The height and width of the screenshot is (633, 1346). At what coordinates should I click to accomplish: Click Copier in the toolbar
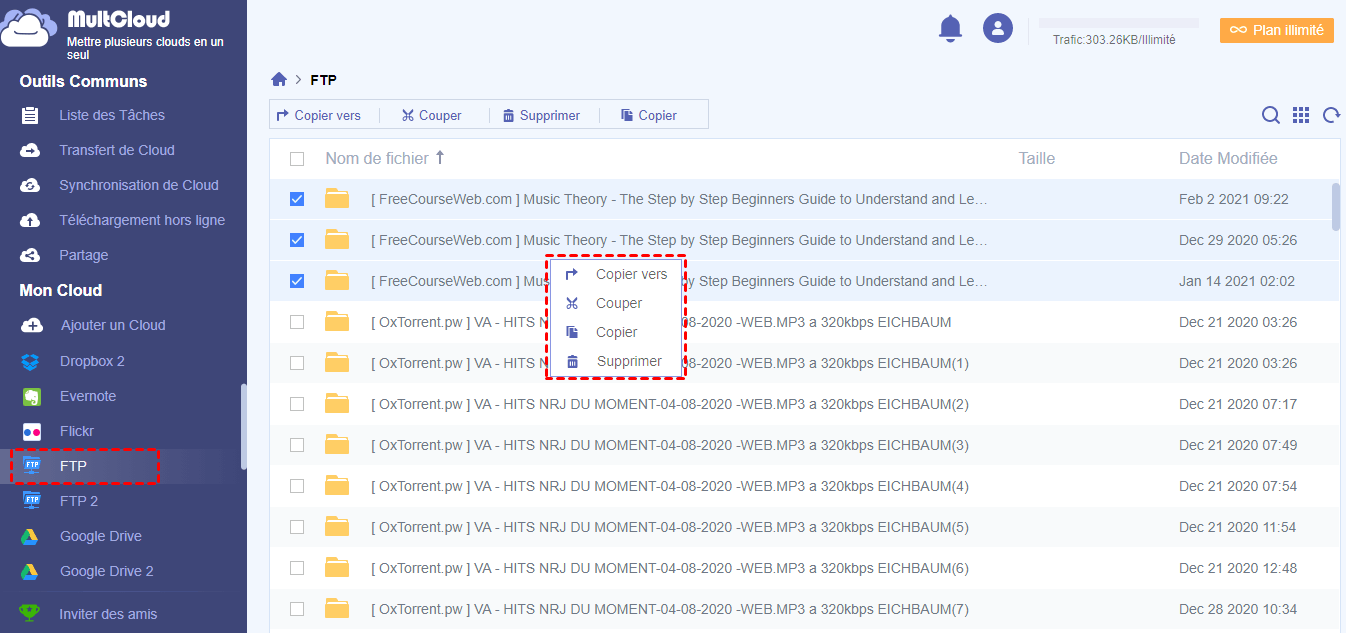[x=649, y=115]
